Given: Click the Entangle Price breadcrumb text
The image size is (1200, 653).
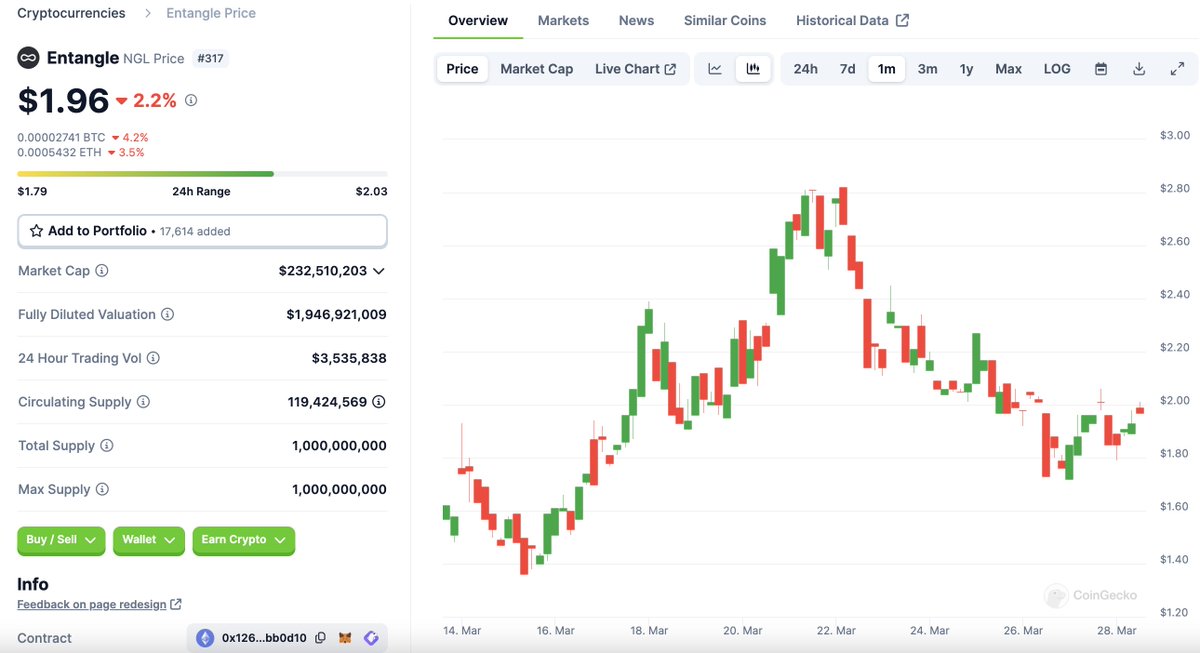Looking at the screenshot, I should pyautogui.click(x=211, y=13).
